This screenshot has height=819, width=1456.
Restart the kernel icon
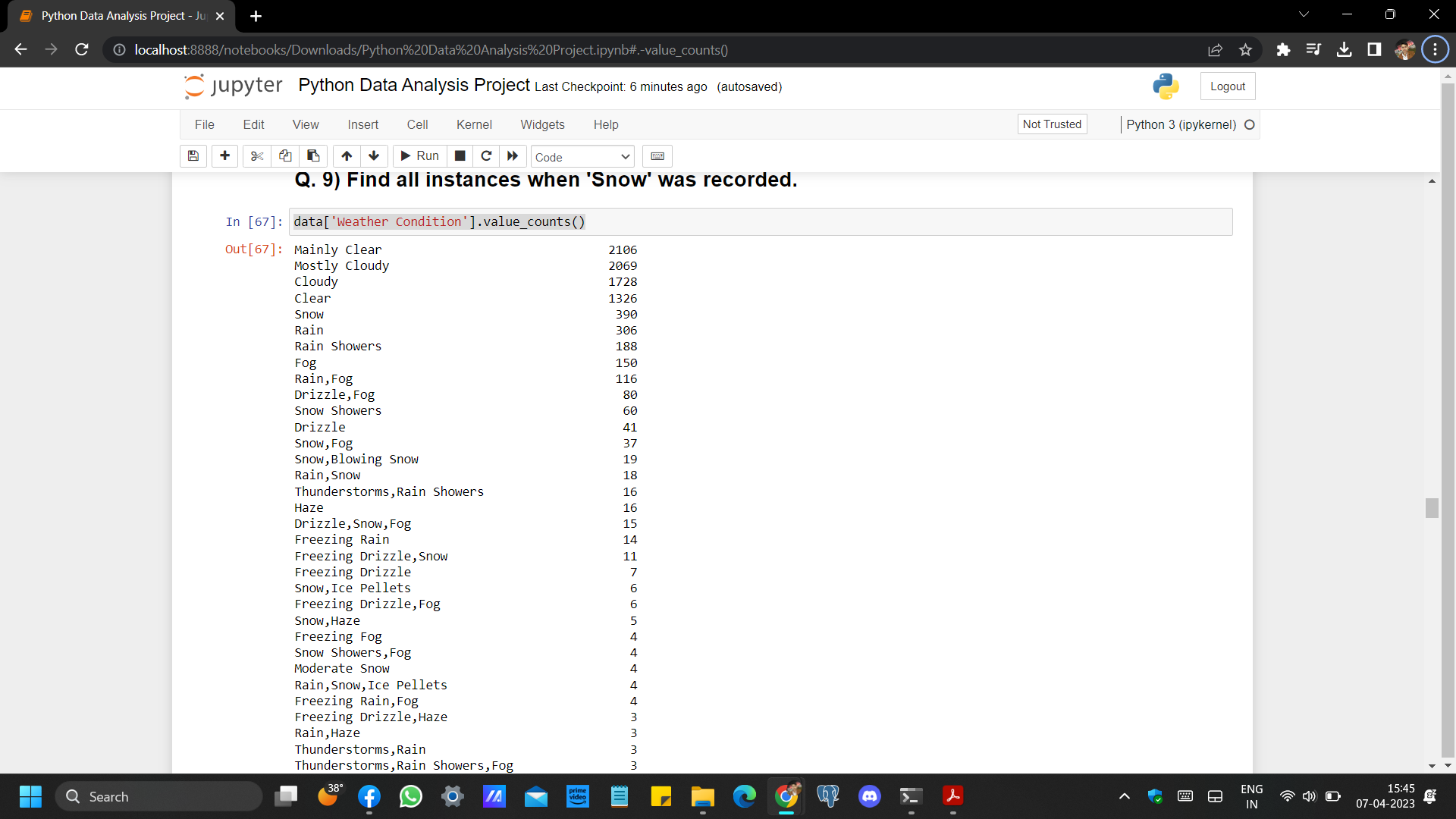[486, 156]
